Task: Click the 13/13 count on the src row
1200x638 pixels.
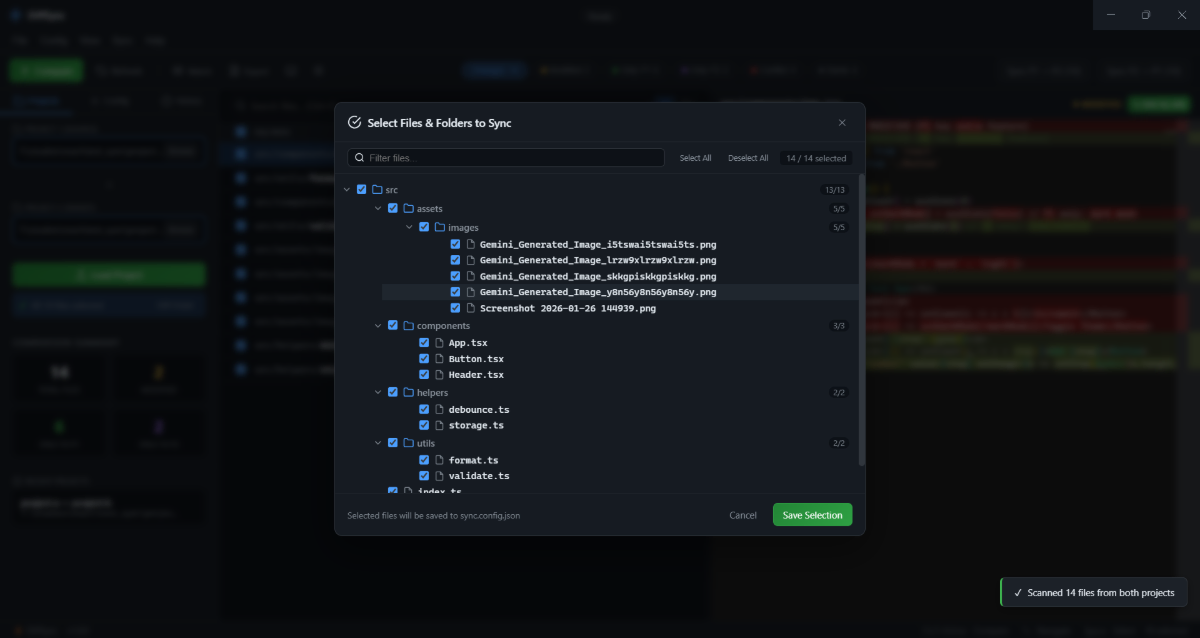Action: tap(834, 189)
